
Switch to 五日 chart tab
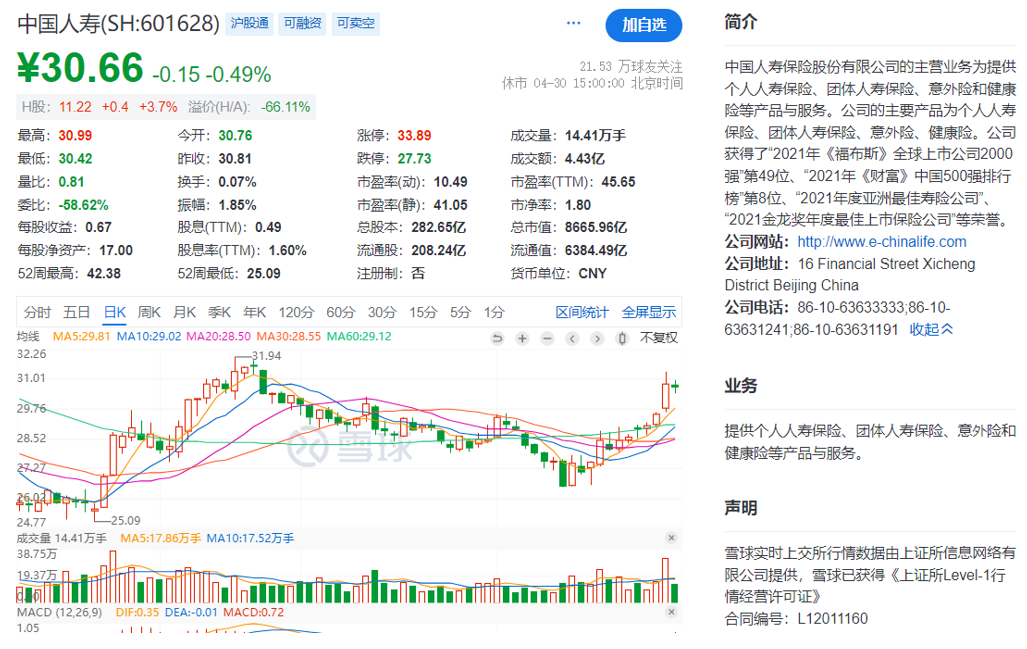76,312
